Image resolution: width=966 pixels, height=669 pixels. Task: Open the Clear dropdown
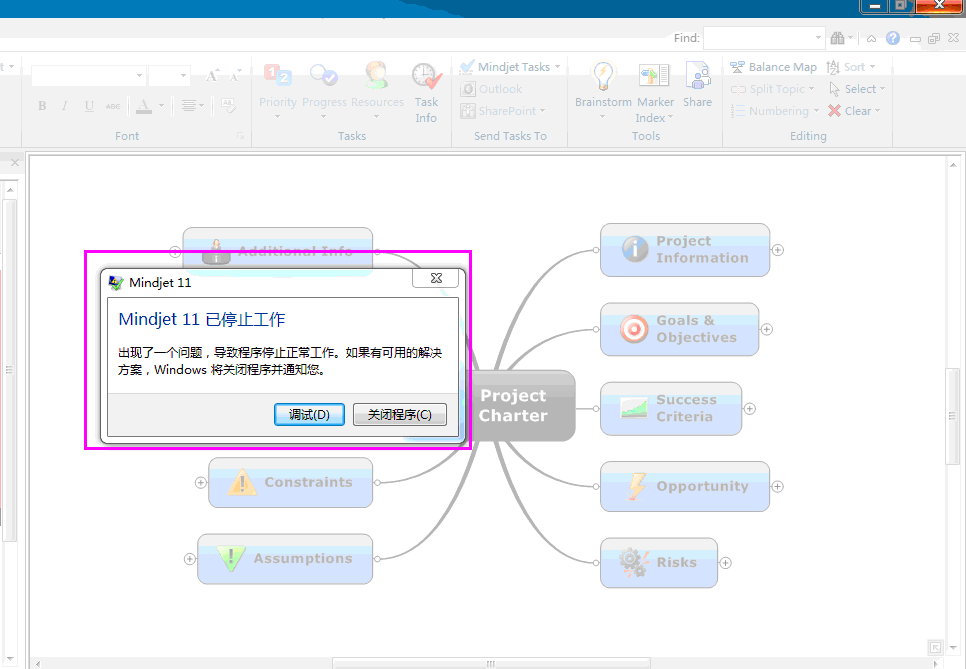[854, 111]
